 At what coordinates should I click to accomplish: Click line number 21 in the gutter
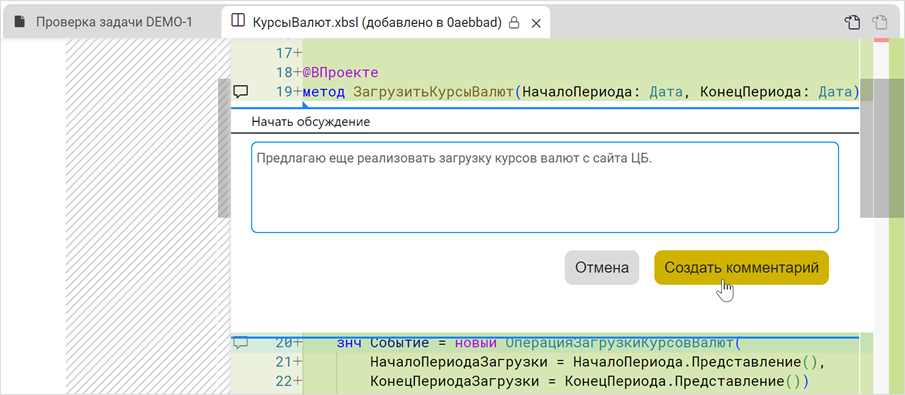click(283, 363)
